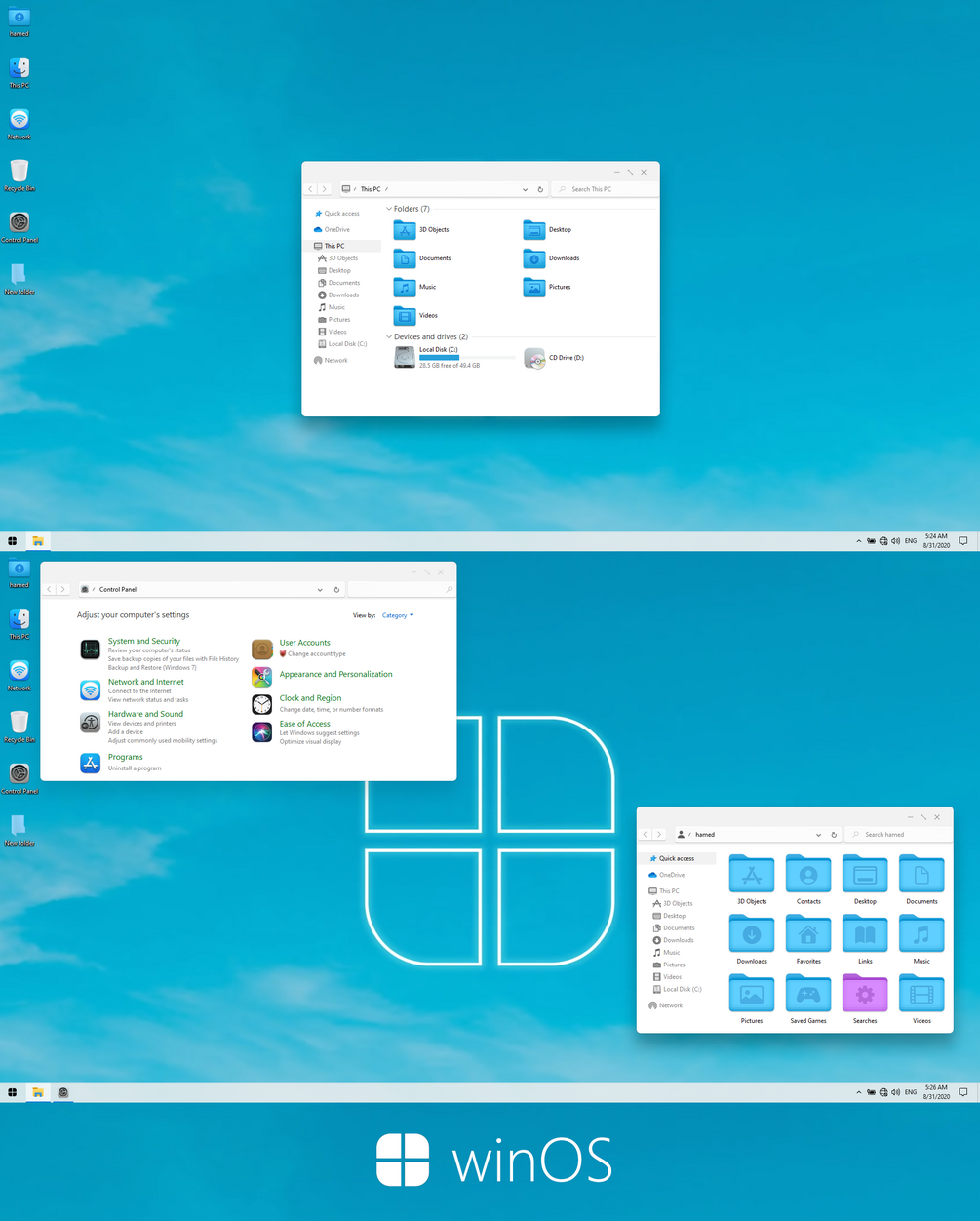Open Backup and Restore (Windows 7) link
This screenshot has width=980, height=1221.
(152, 668)
